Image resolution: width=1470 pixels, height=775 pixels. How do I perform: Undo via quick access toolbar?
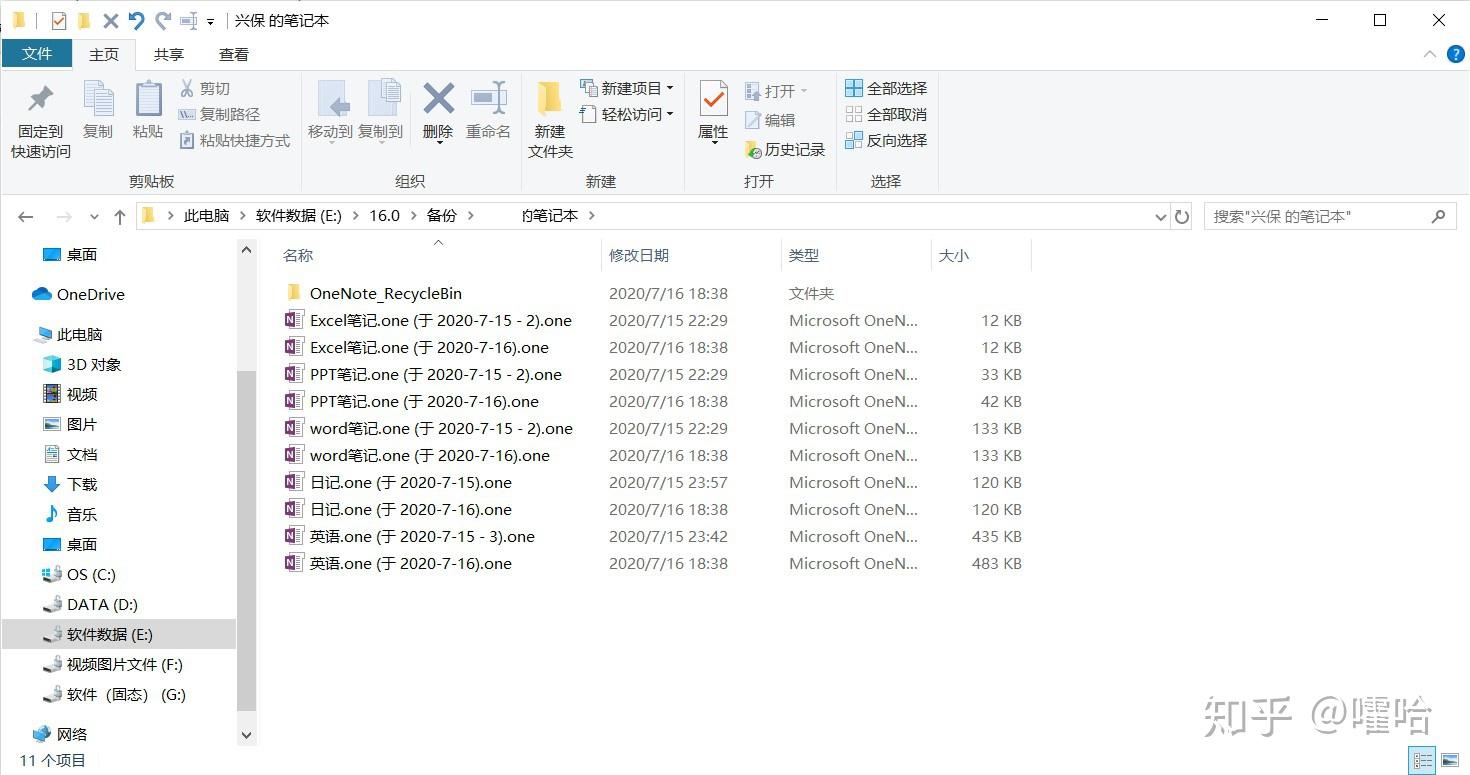[x=137, y=20]
